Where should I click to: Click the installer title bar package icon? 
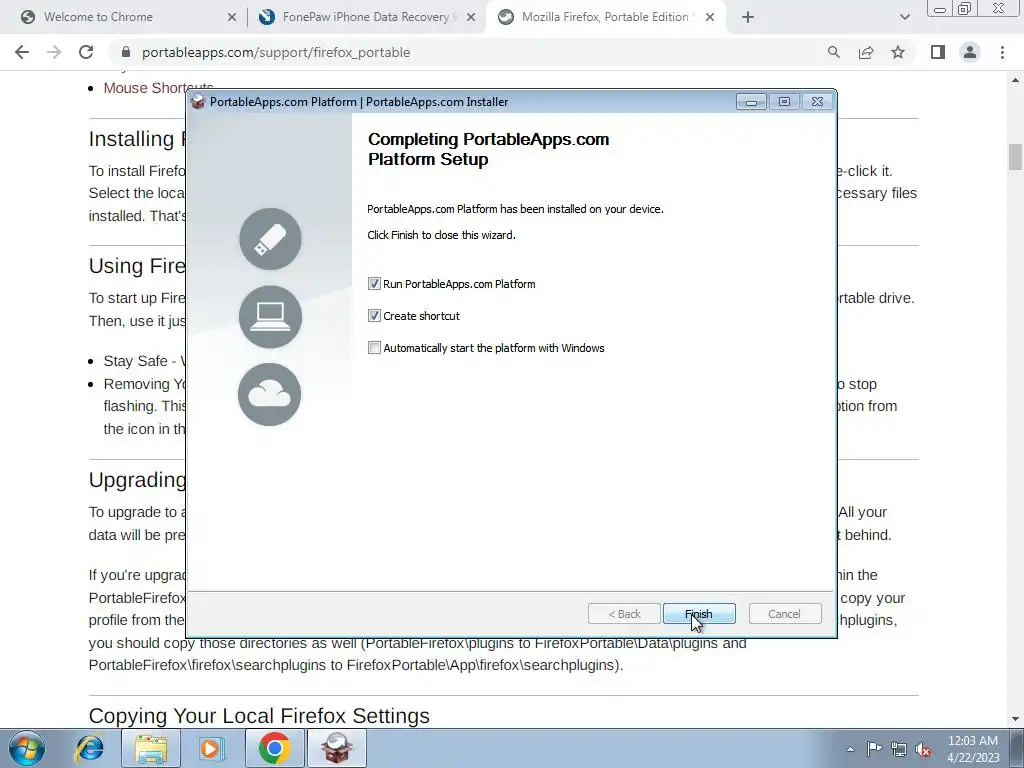tap(198, 101)
